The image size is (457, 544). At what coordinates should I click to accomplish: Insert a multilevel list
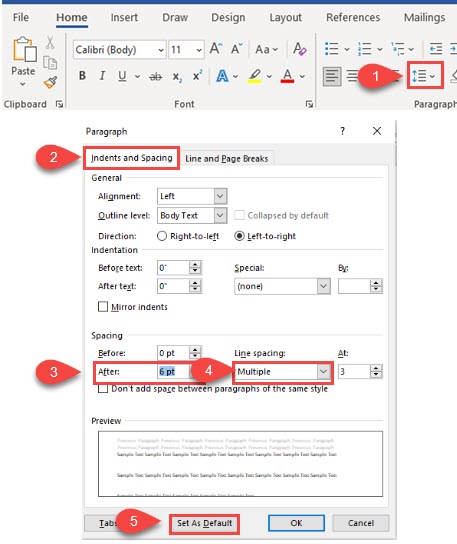398,49
